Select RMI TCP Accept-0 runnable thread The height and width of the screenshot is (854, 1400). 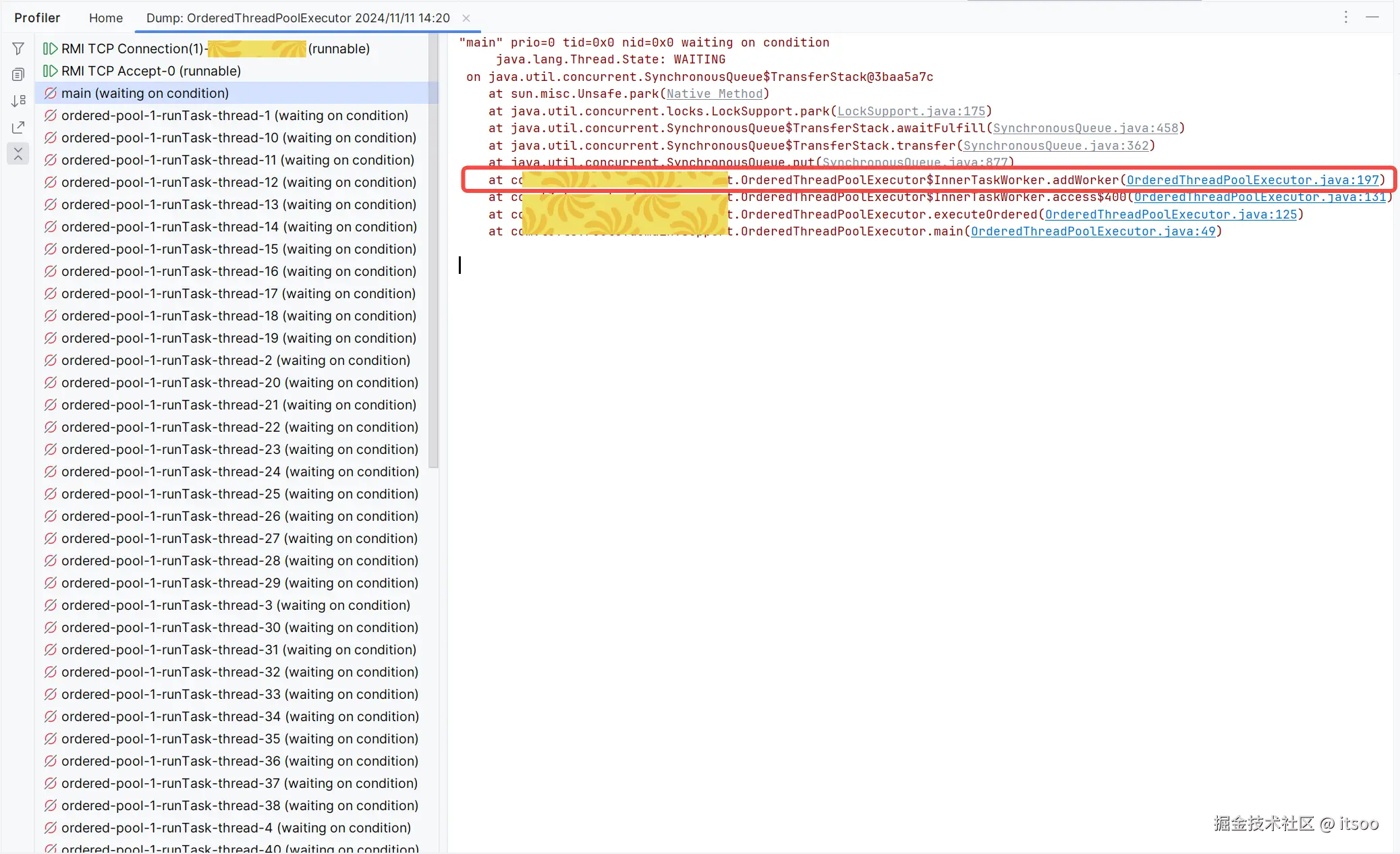(x=150, y=71)
